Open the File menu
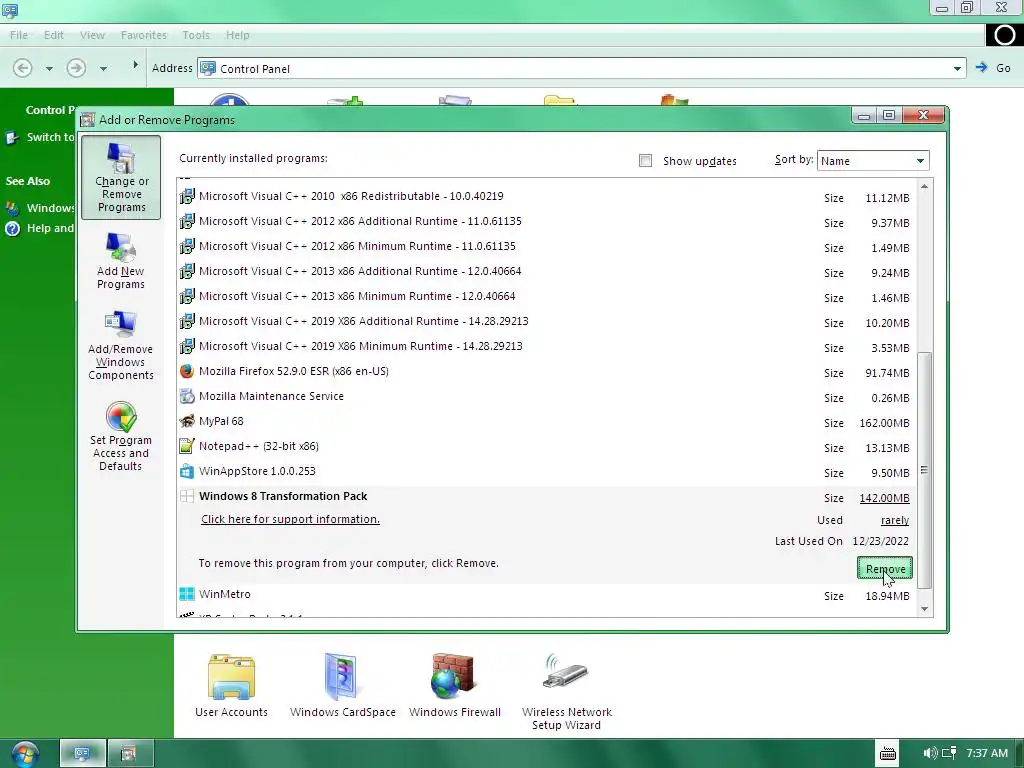This screenshot has width=1024, height=768. pyautogui.click(x=19, y=35)
